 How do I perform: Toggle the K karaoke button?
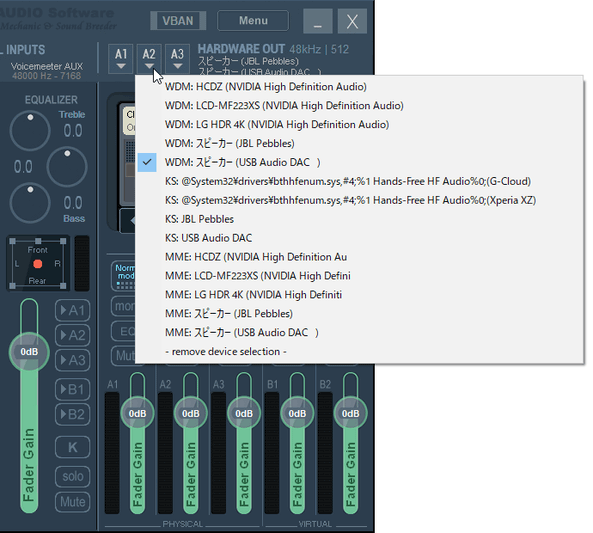click(x=73, y=447)
